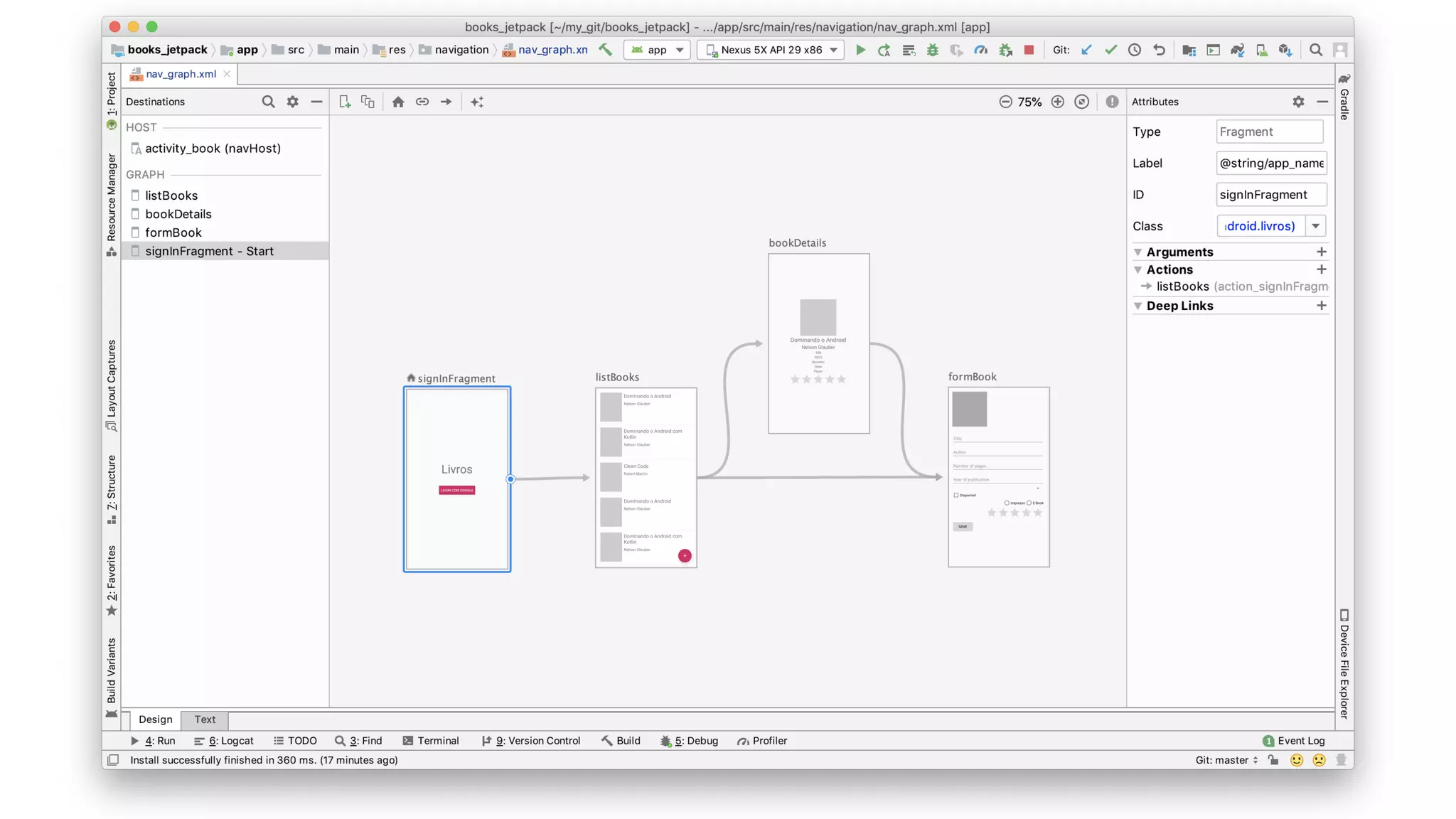
Task: Click the Add Action arrow icon
Action: coord(446,102)
